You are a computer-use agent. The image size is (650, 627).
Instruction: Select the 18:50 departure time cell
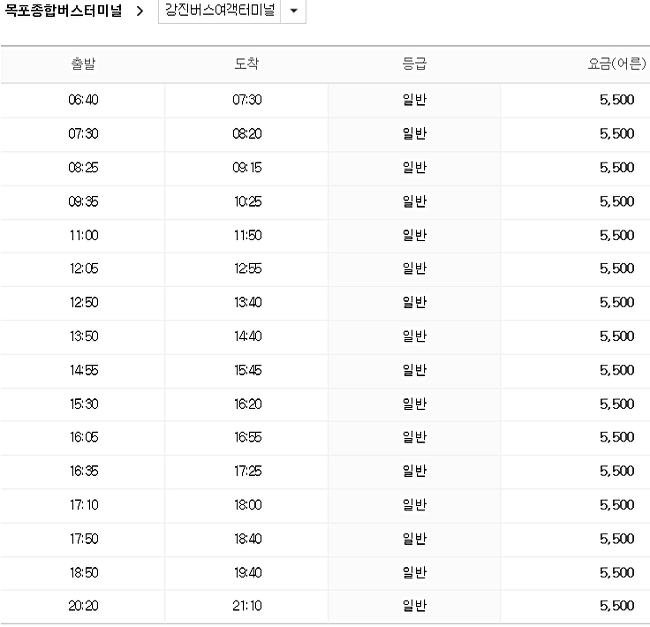coord(84,573)
